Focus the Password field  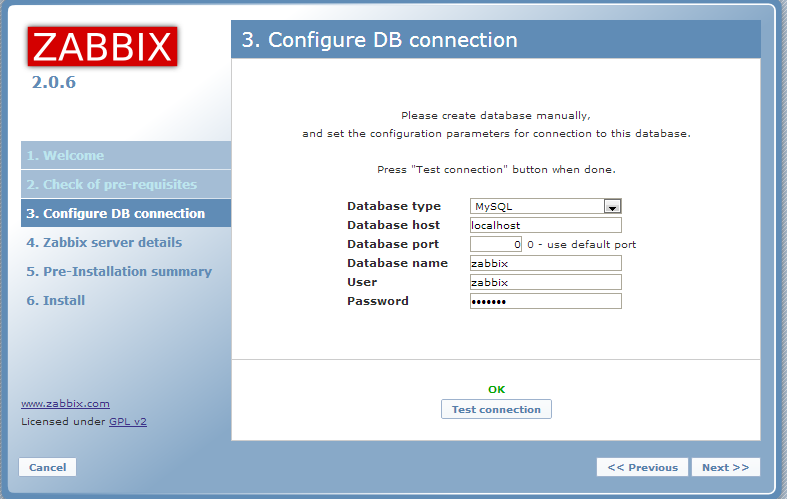pos(546,301)
